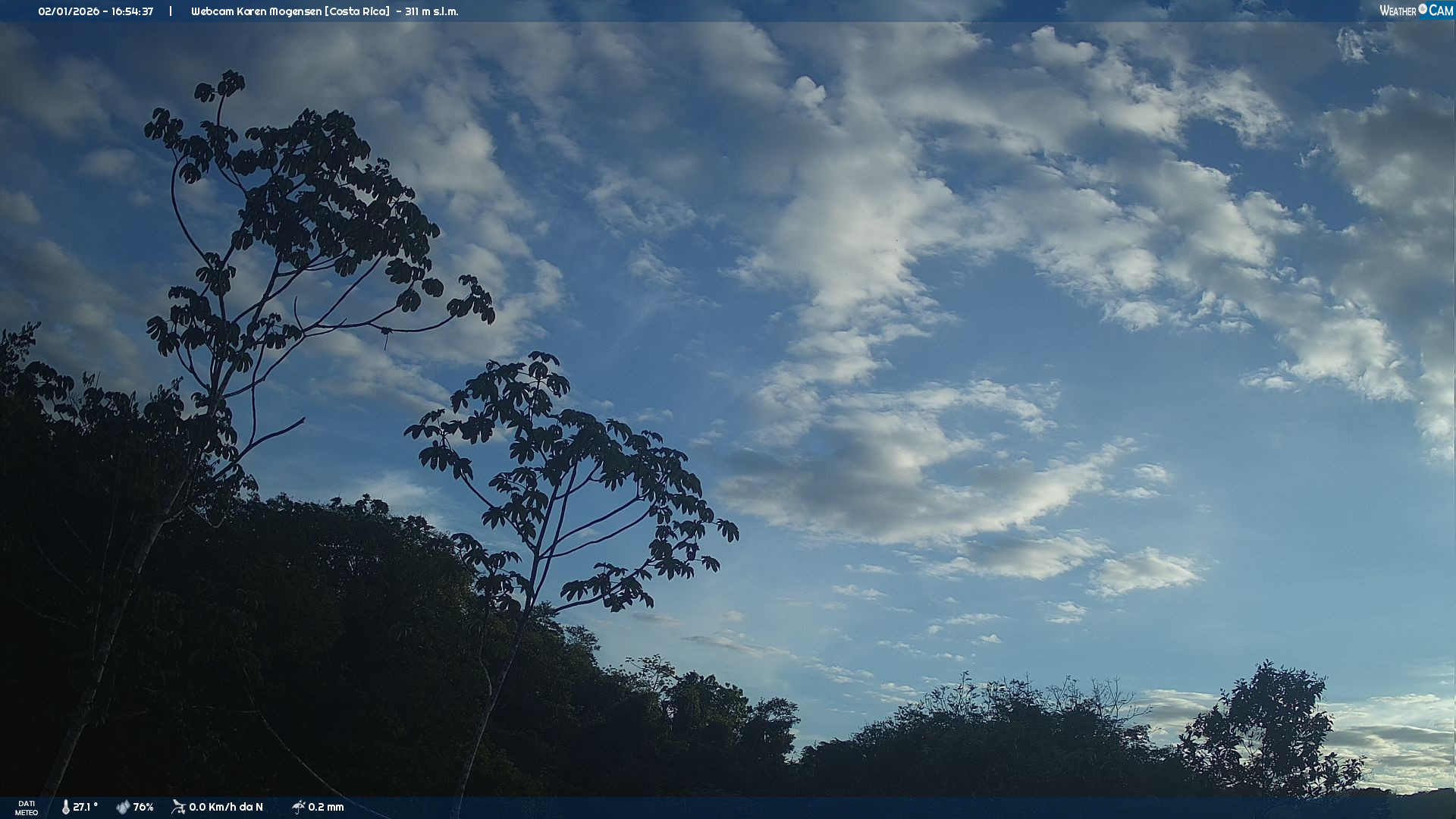1456x819 pixels.
Task: Click the DATI METEO label
Action: coord(27,808)
